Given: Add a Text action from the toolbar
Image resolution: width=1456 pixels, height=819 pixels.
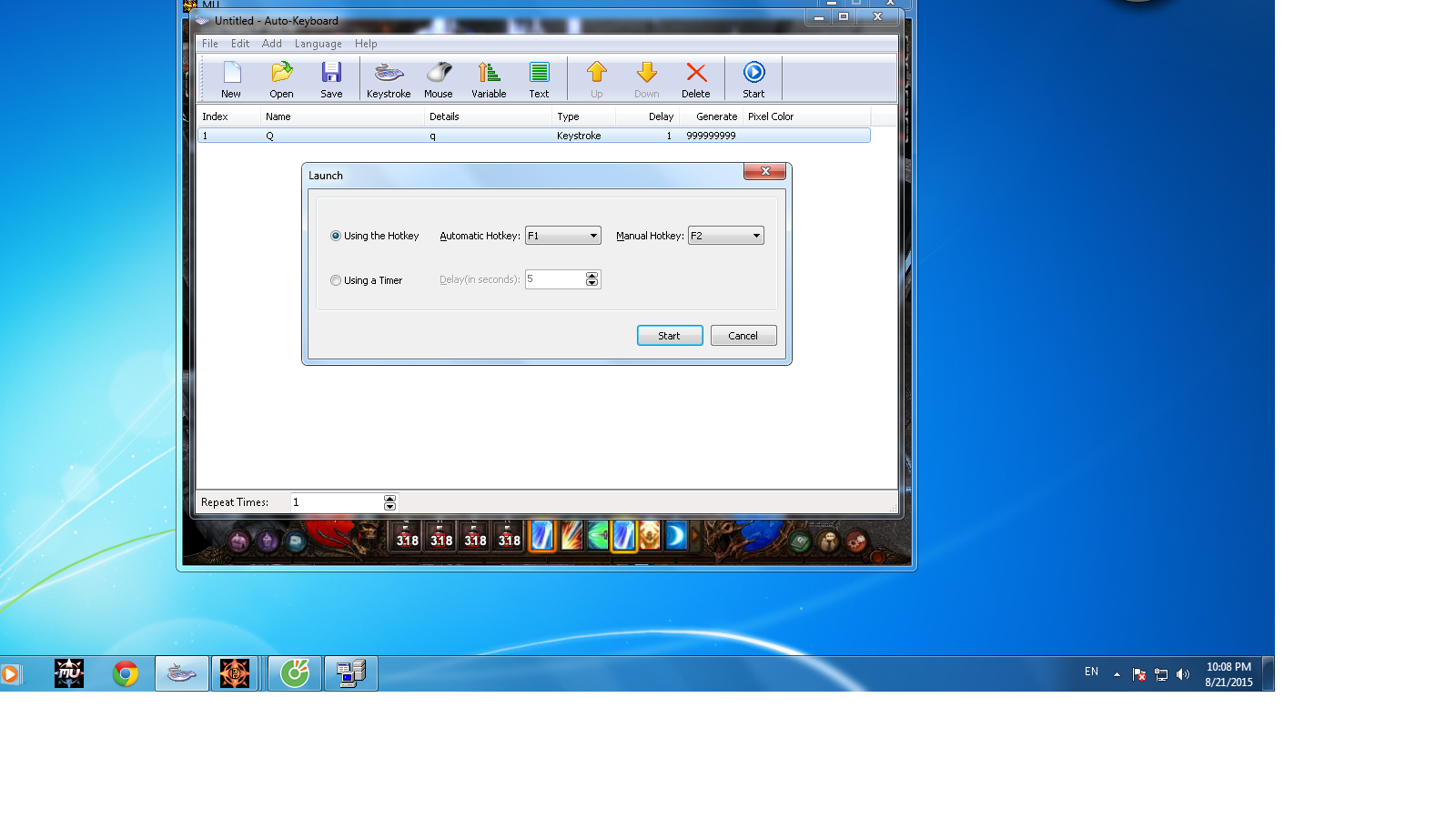Looking at the screenshot, I should pos(539,79).
